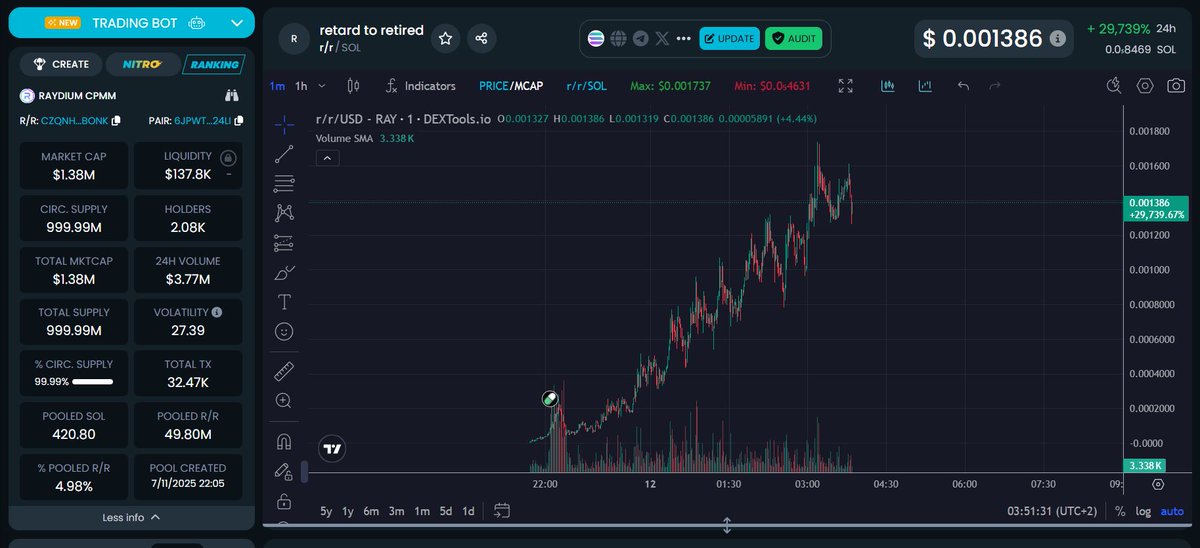The image size is (1200, 548).
Task: Select the 1h chart interval
Action: tap(301, 86)
